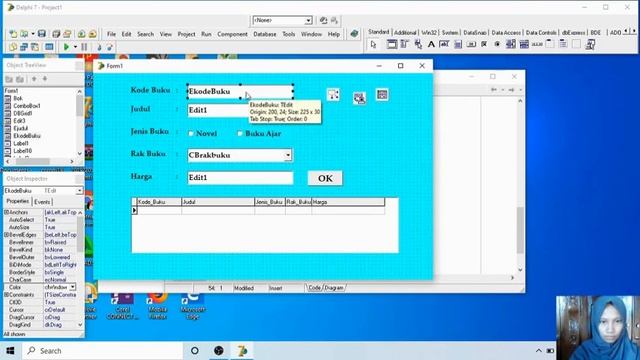The height and width of the screenshot is (360, 640).
Task: Click the New Items toolbar icon
Action: [x=13, y=34]
